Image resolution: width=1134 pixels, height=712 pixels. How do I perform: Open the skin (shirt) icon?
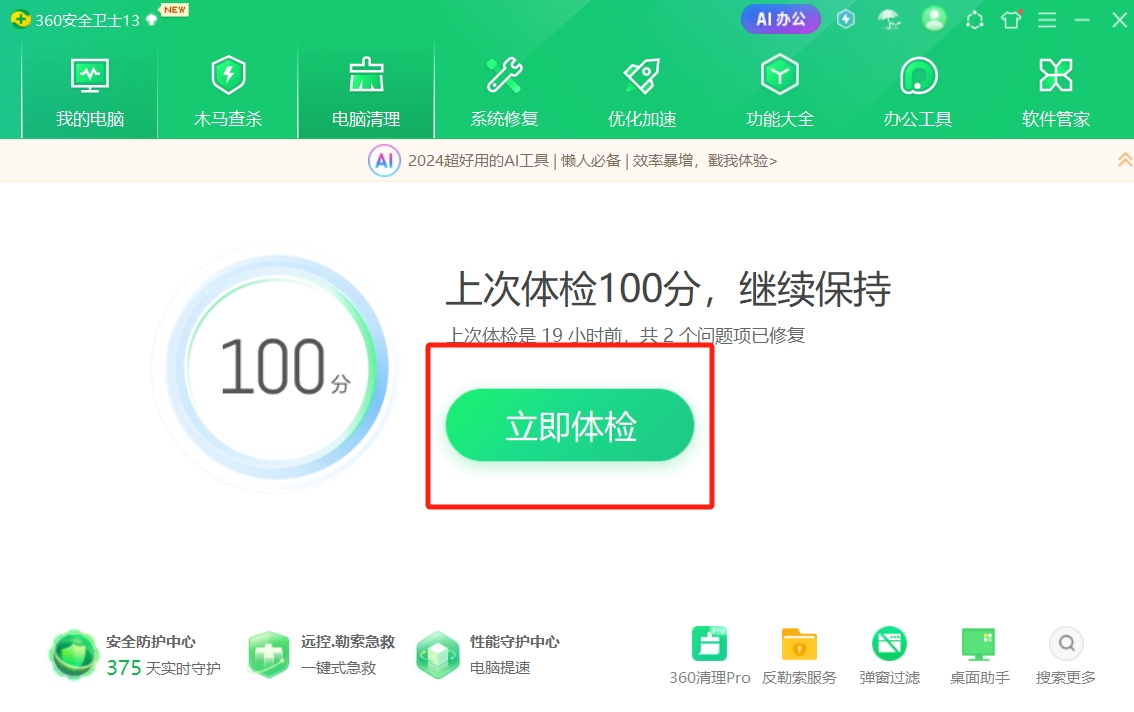[x=1011, y=19]
